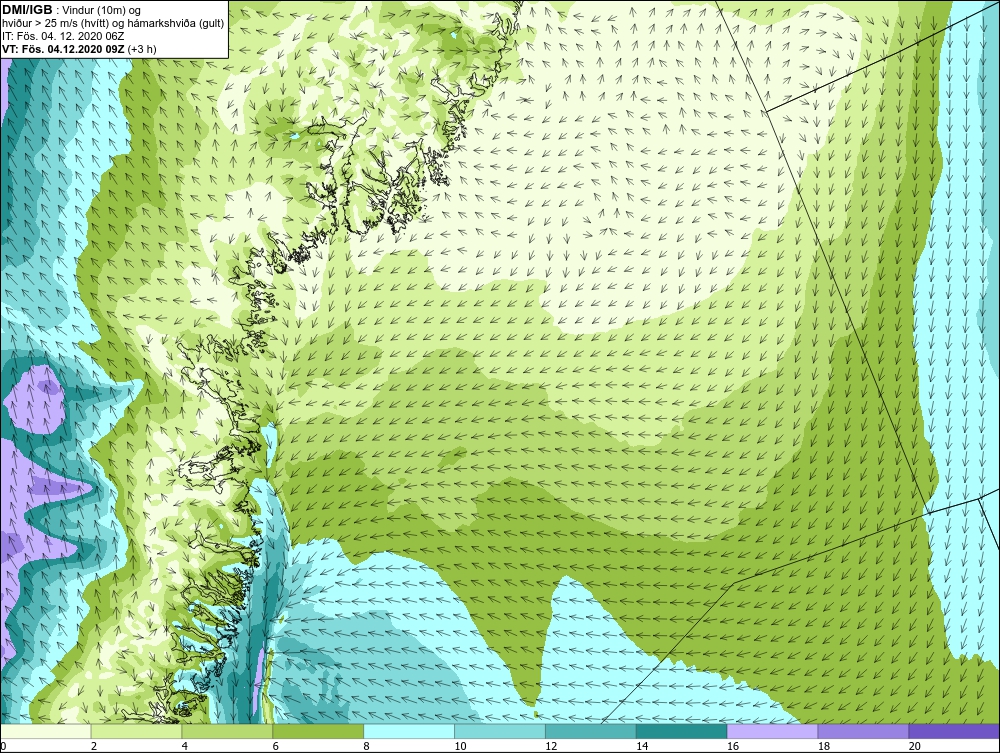1000x753 pixels.
Task: Click the legend label '10'
Action: click(x=460, y=746)
